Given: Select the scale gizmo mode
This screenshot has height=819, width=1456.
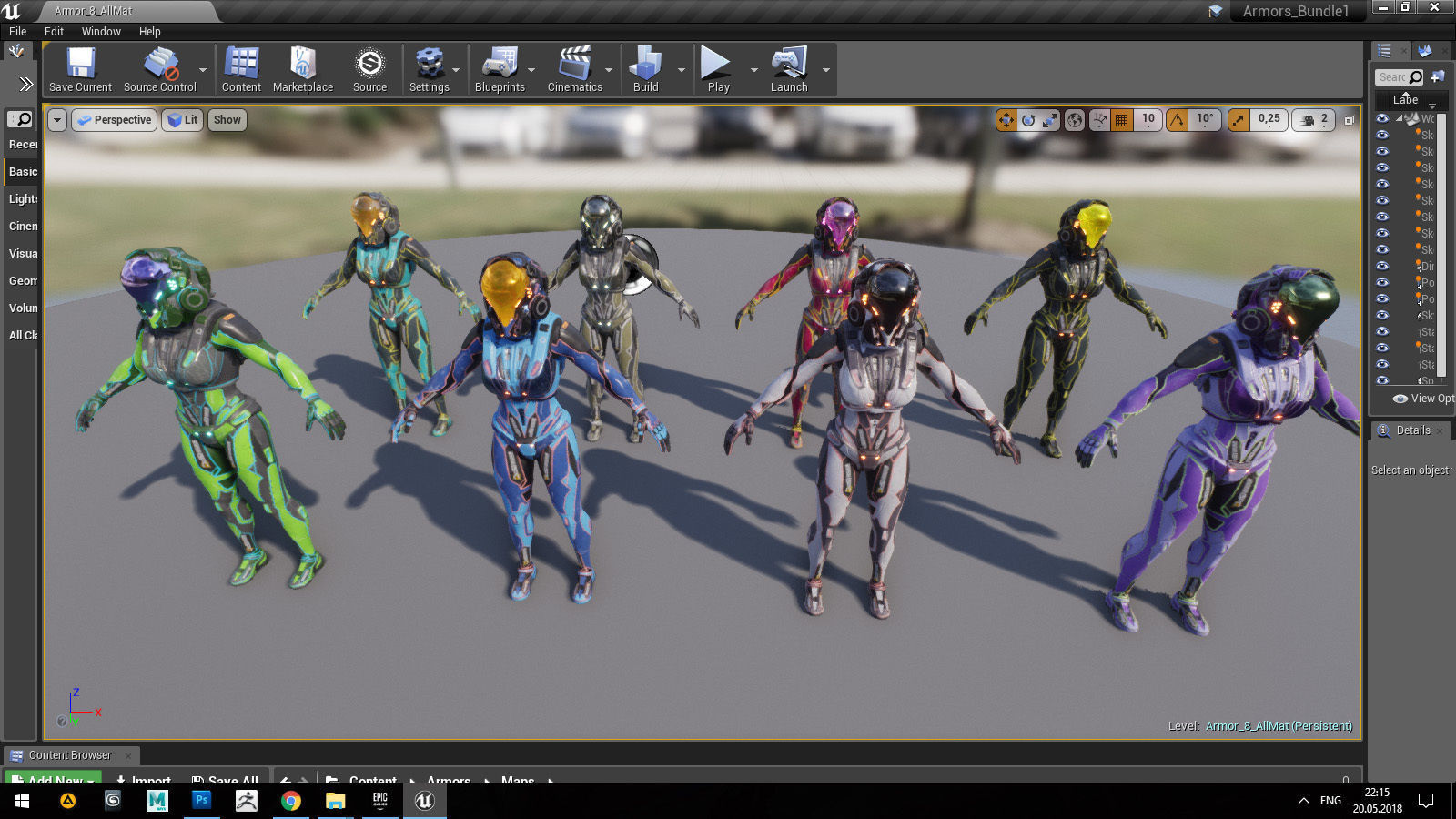Looking at the screenshot, I should click(1050, 120).
